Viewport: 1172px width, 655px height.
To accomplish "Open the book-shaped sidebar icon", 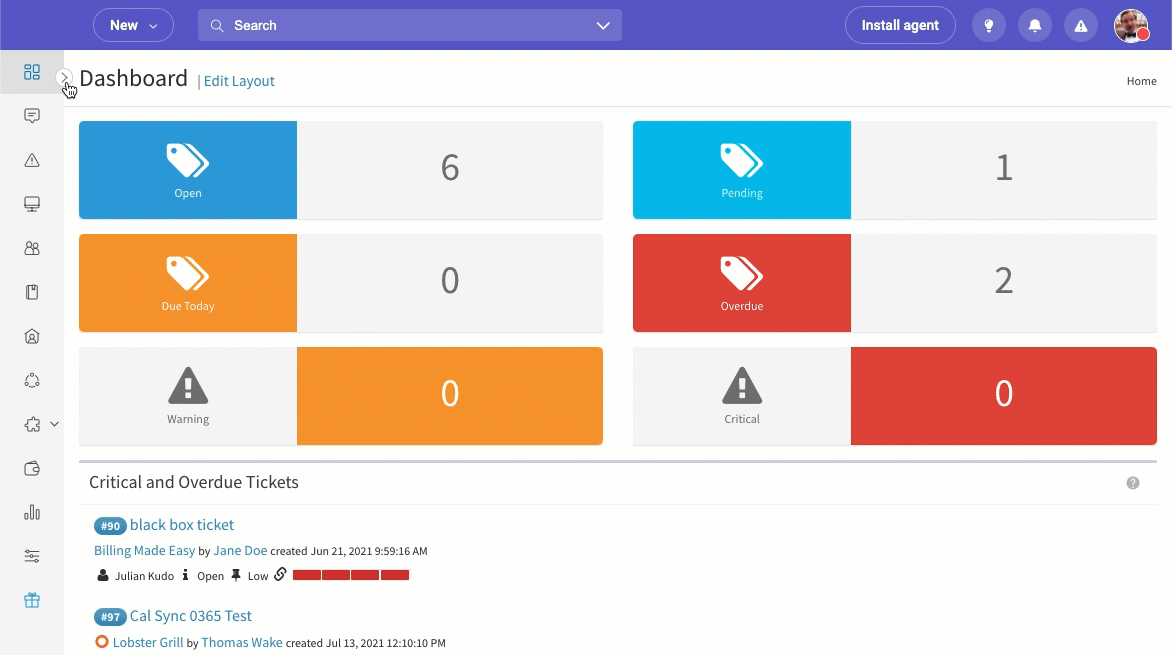I will (31, 292).
